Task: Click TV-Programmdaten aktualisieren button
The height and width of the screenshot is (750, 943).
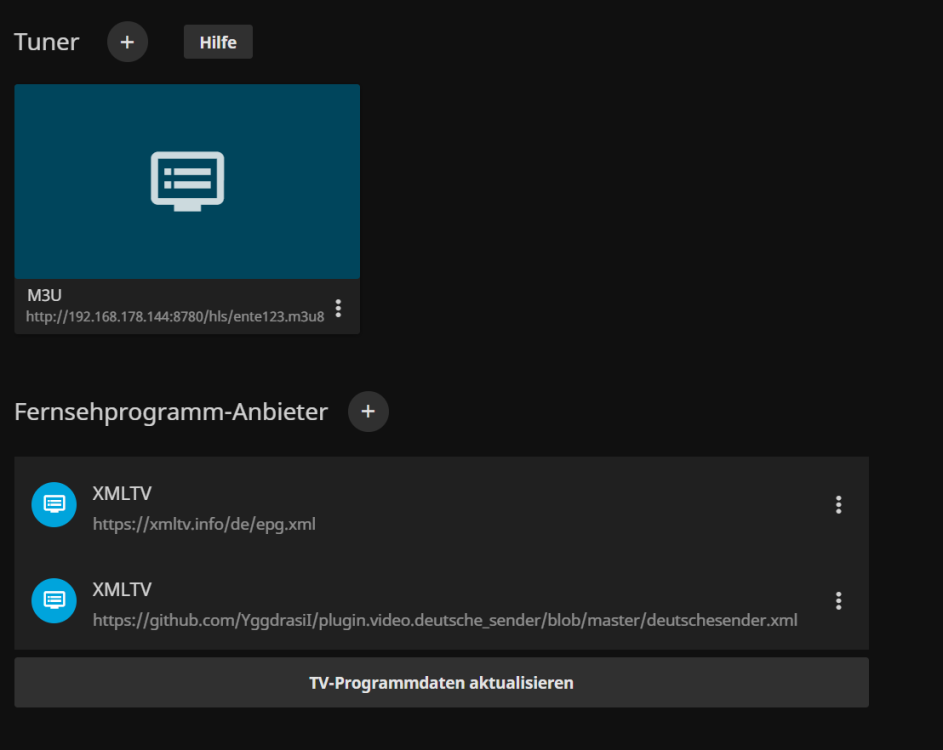Action: [441, 683]
